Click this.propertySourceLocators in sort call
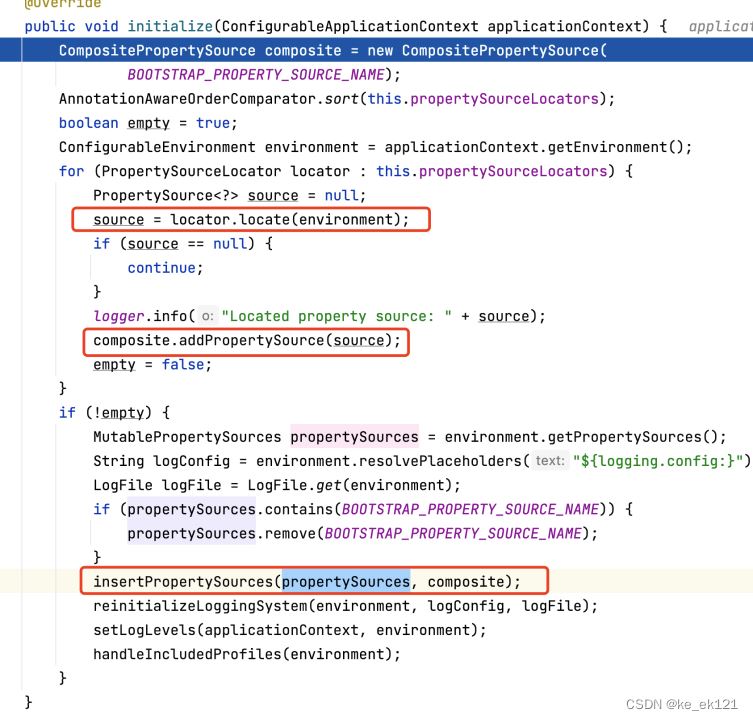The height and width of the screenshot is (720, 753). click(x=483, y=99)
